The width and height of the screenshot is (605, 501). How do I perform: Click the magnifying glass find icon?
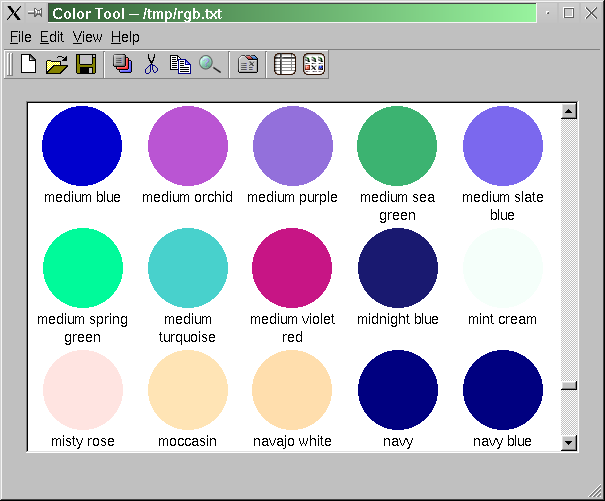pyautogui.click(x=210, y=64)
